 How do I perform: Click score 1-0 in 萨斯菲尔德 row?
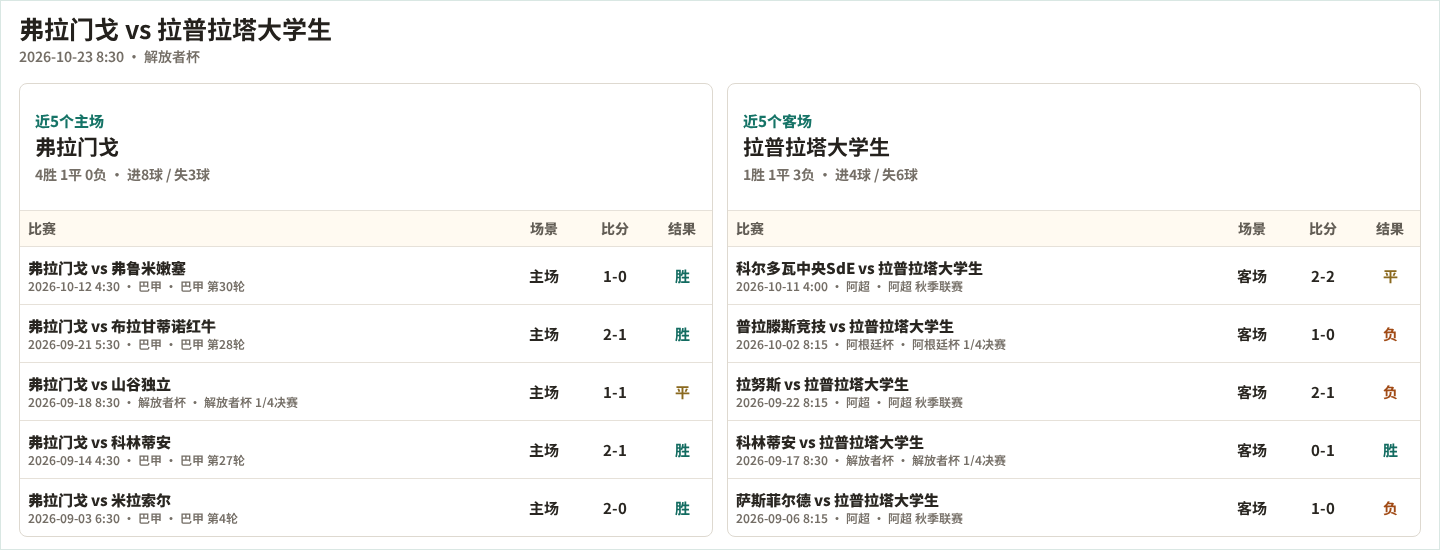click(1323, 509)
